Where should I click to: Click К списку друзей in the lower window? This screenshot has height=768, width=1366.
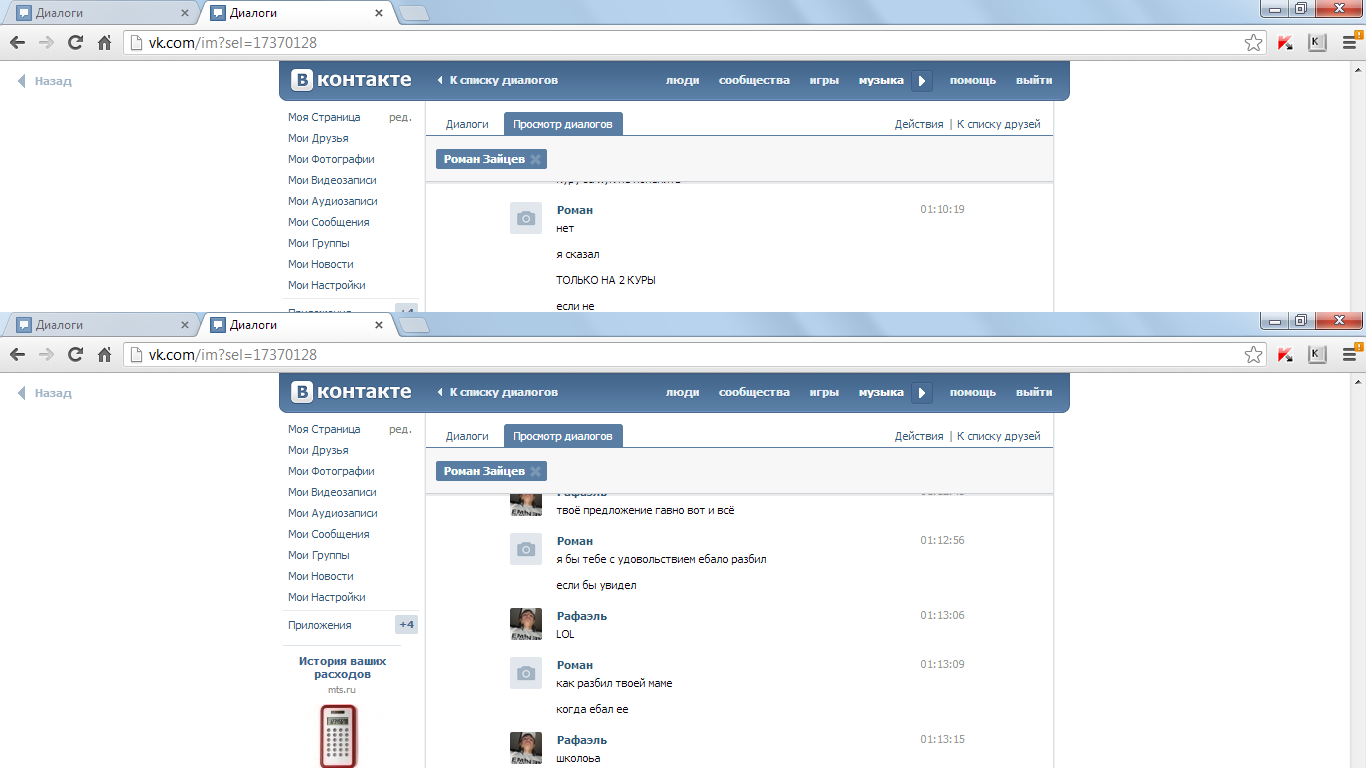point(999,436)
